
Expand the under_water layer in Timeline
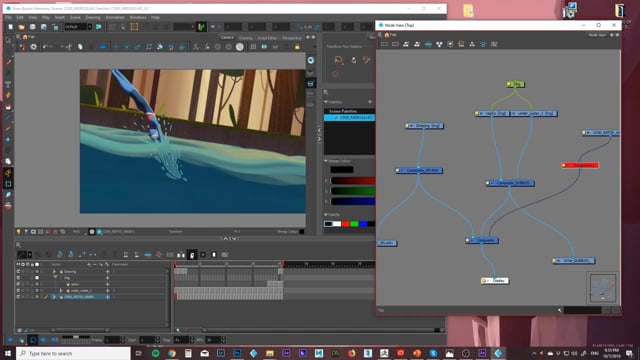pyautogui.click(x=61, y=291)
